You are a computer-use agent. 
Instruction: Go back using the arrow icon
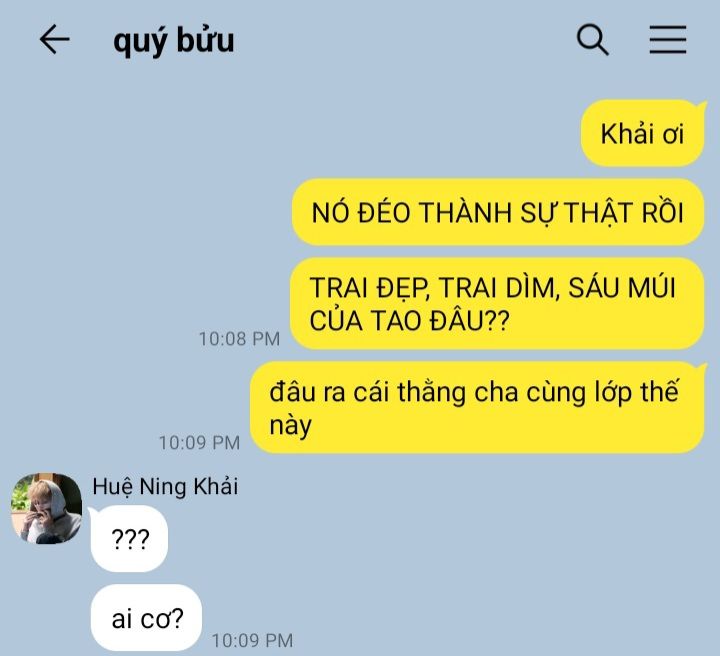(x=54, y=39)
